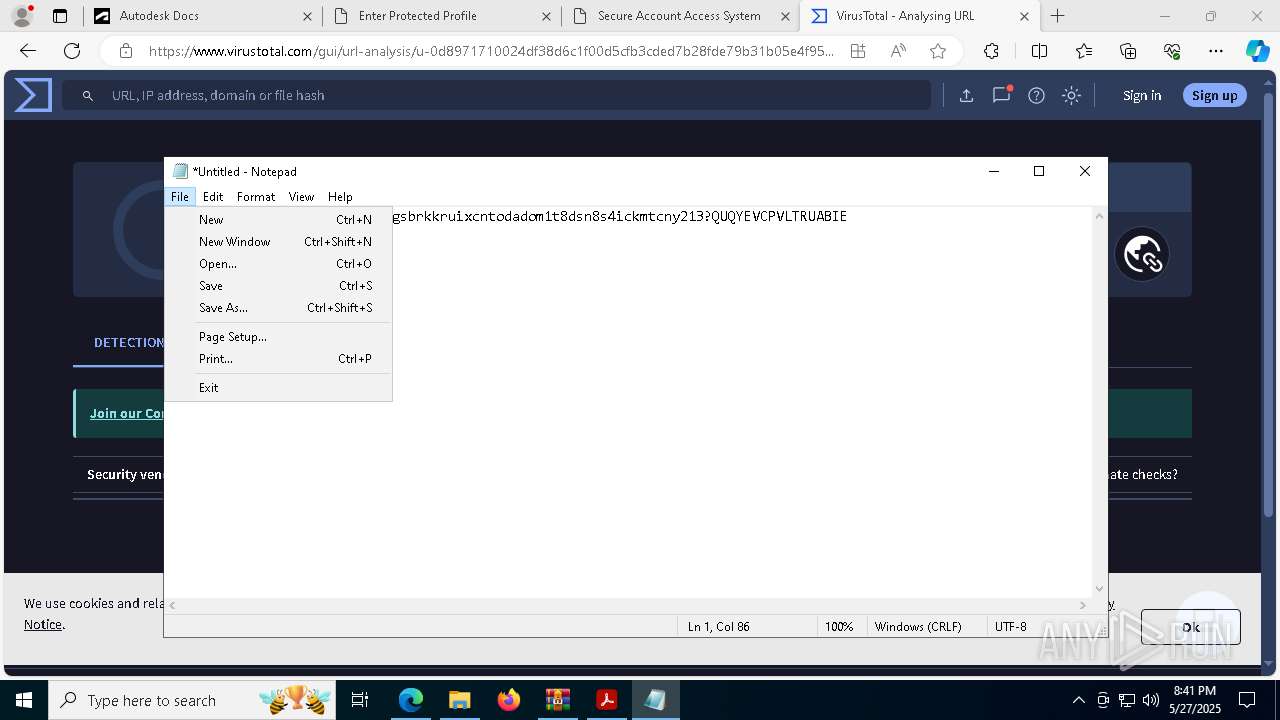Screen dimensions: 1280x720
Task: Choose Save from File menu
Action: click(x=278, y=286)
